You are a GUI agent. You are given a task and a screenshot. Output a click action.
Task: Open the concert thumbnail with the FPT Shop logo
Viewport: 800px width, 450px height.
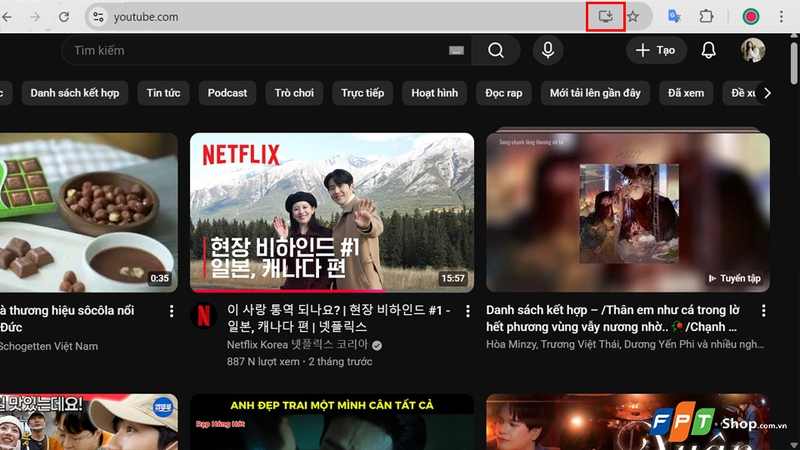[628, 422]
